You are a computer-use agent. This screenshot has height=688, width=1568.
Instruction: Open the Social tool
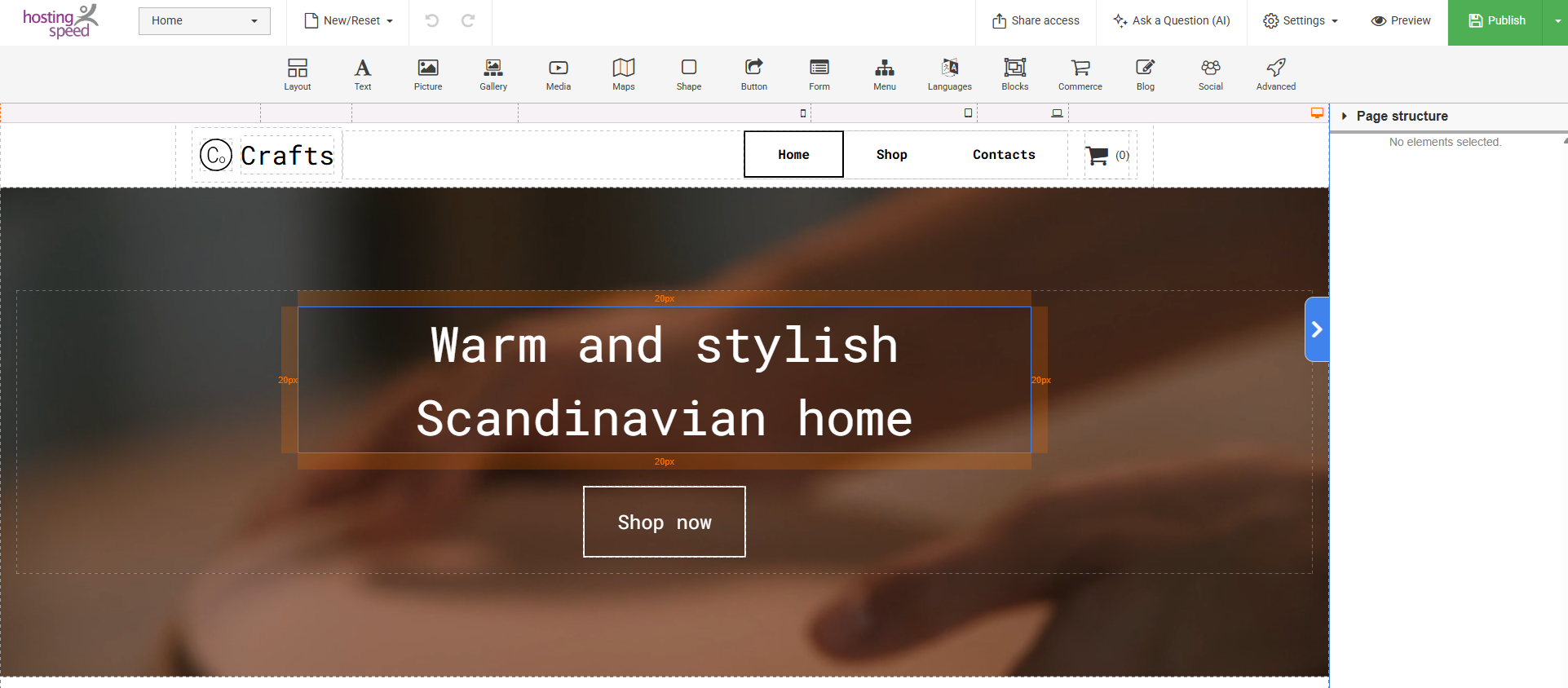coord(1210,74)
